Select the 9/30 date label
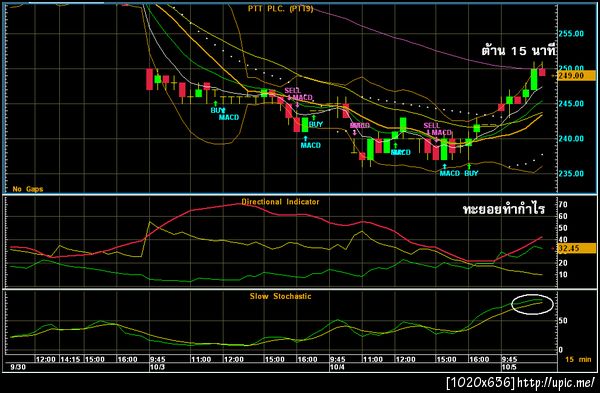The height and width of the screenshot is (393, 600). 17,367
